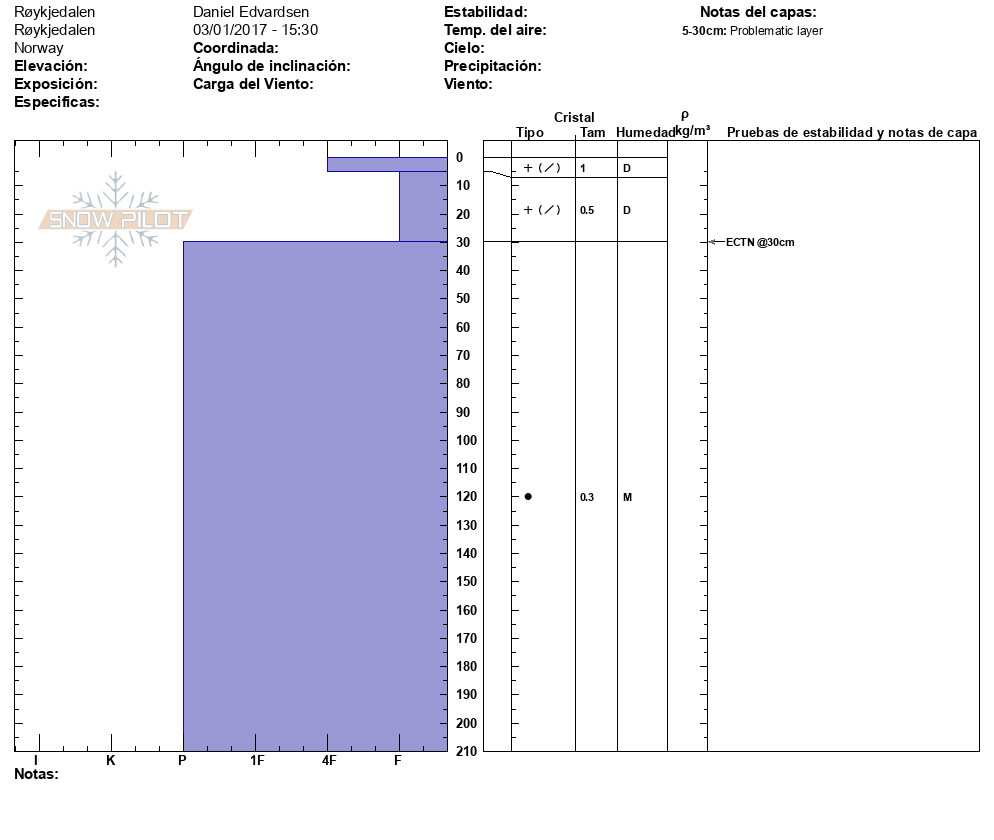
Task: Click the Estabilidad label
Action: [486, 12]
